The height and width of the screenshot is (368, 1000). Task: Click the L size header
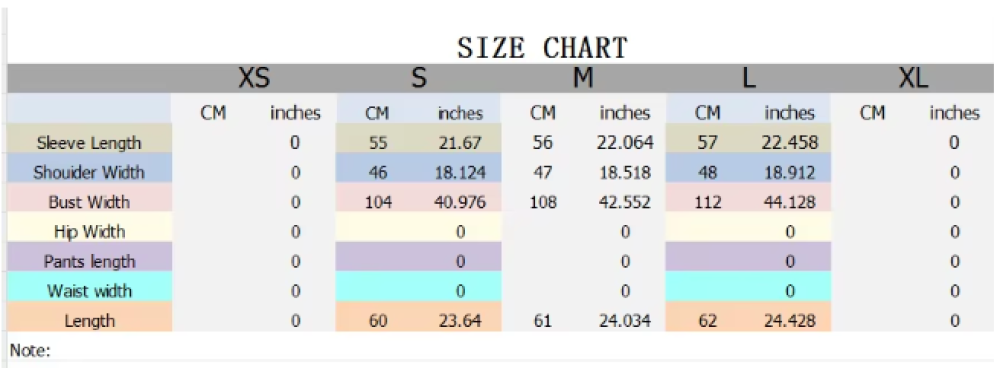[748, 78]
